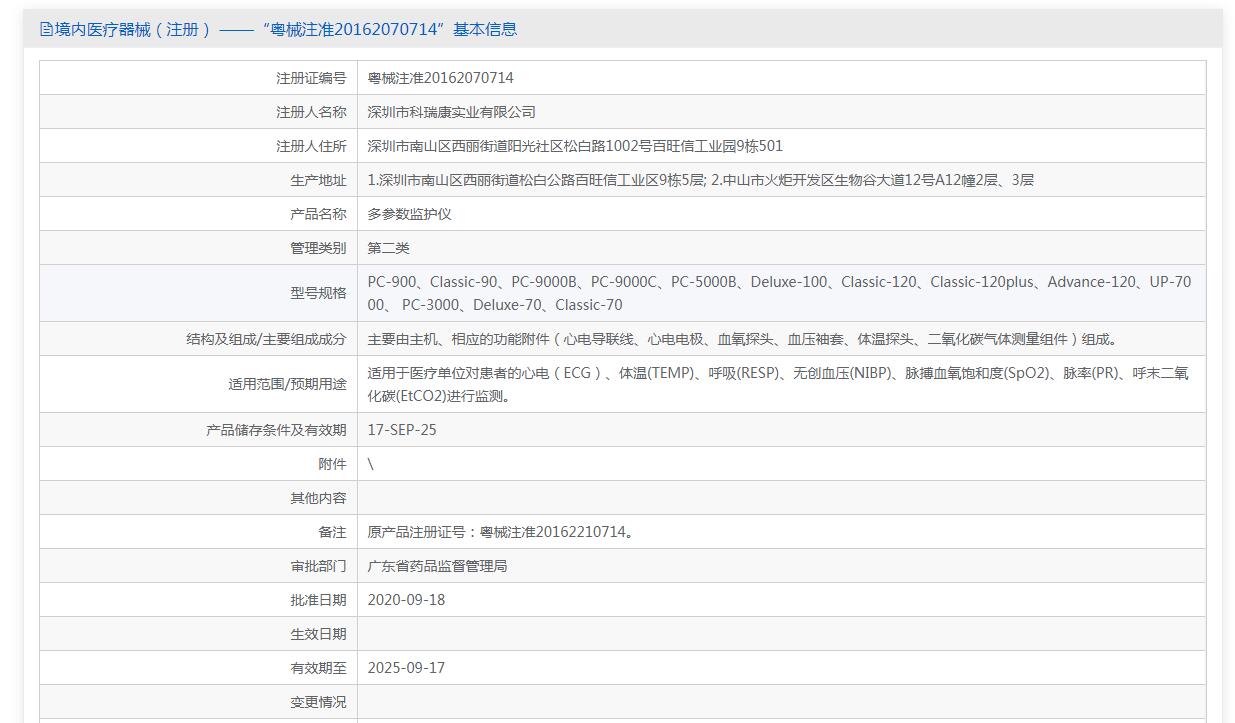Click the label '有效期至'
Image resolution: width=1235 pixels, height=723 pixels.
tap(318, 668)
